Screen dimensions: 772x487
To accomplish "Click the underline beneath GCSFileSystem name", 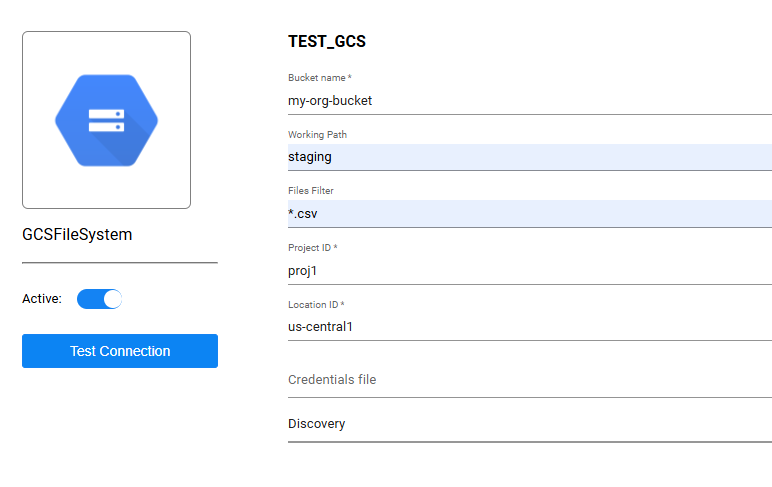I will point(119,262).
